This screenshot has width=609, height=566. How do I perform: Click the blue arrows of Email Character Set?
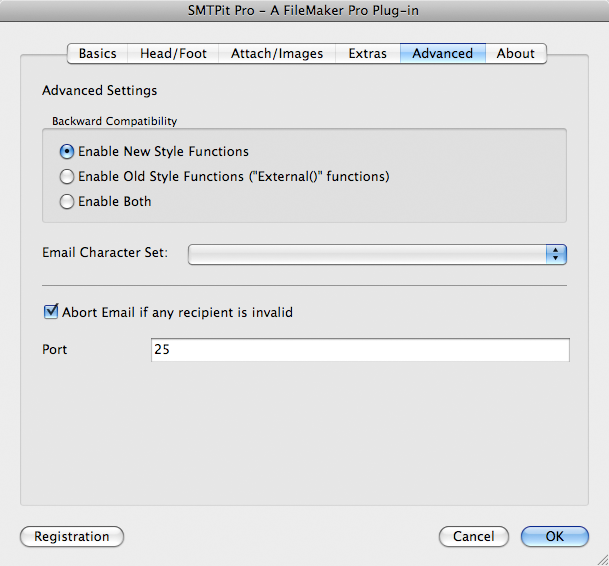coord(556,254)
